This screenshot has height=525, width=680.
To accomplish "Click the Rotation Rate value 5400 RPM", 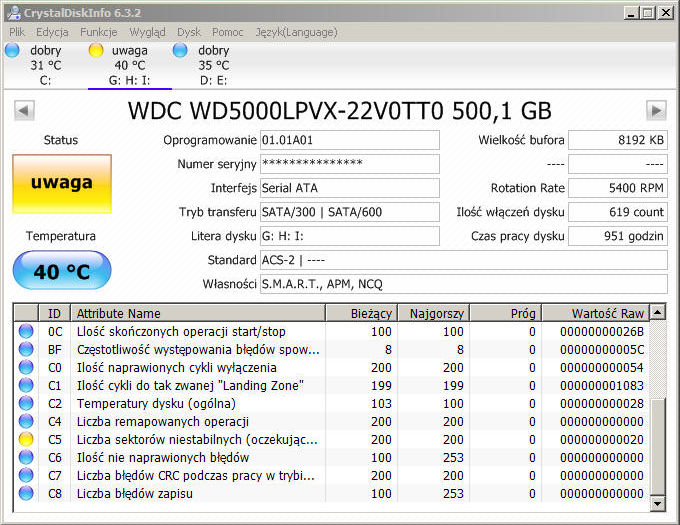I will [618, 188].
